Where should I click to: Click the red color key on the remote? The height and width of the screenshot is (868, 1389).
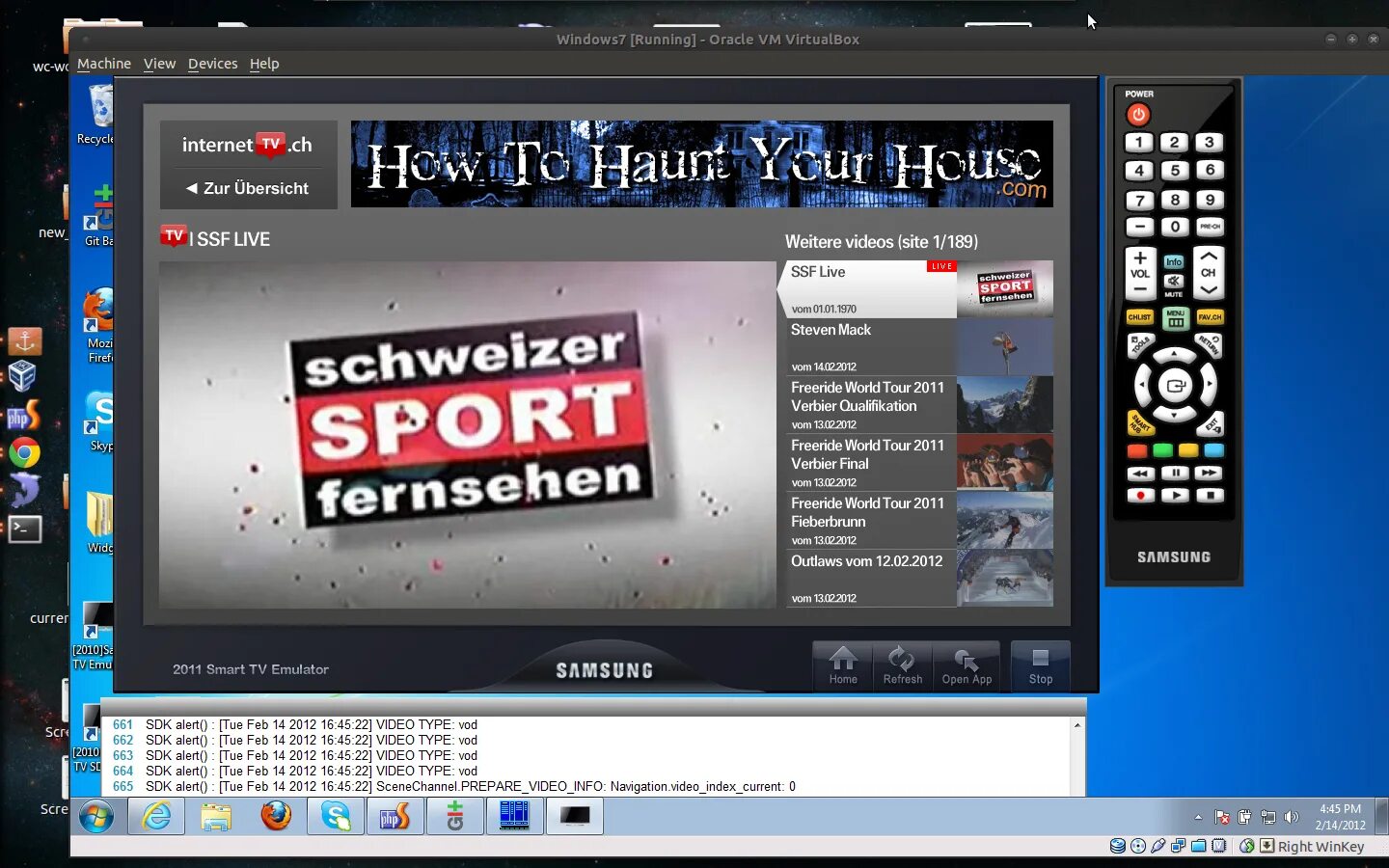coord(1137,450)
